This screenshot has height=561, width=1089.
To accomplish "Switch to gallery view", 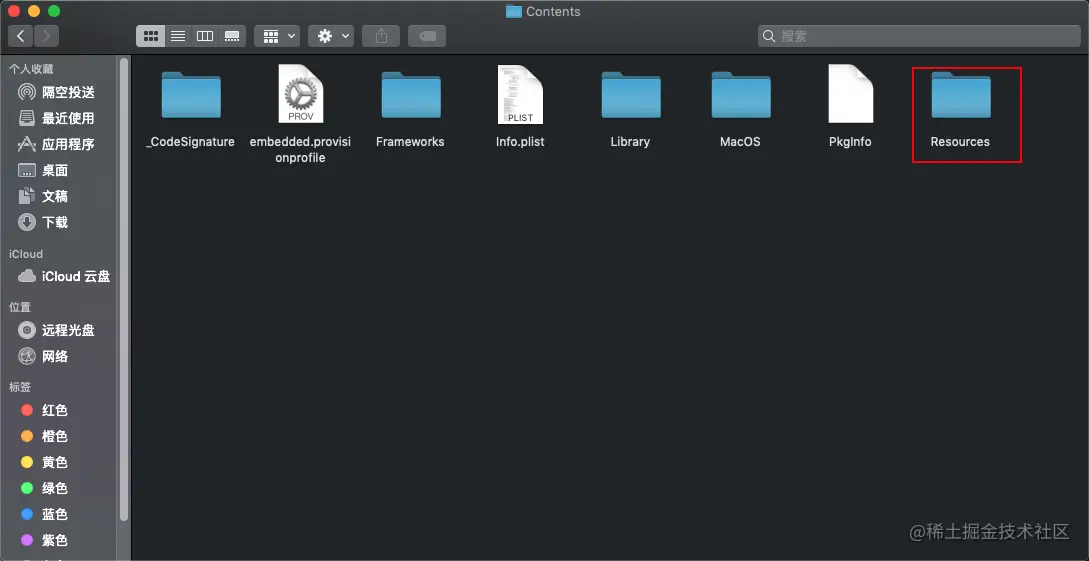I will [x=232, y=36].
